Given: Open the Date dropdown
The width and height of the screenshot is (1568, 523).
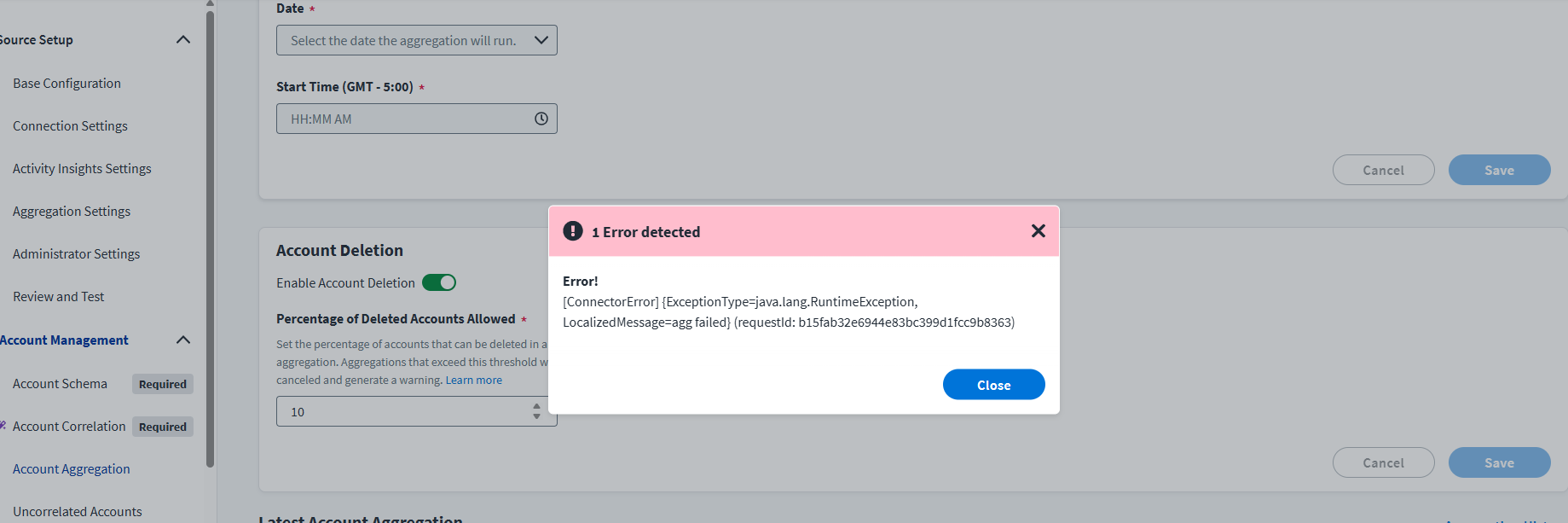Looking at the screenshot, I should (x=416, y=40).
